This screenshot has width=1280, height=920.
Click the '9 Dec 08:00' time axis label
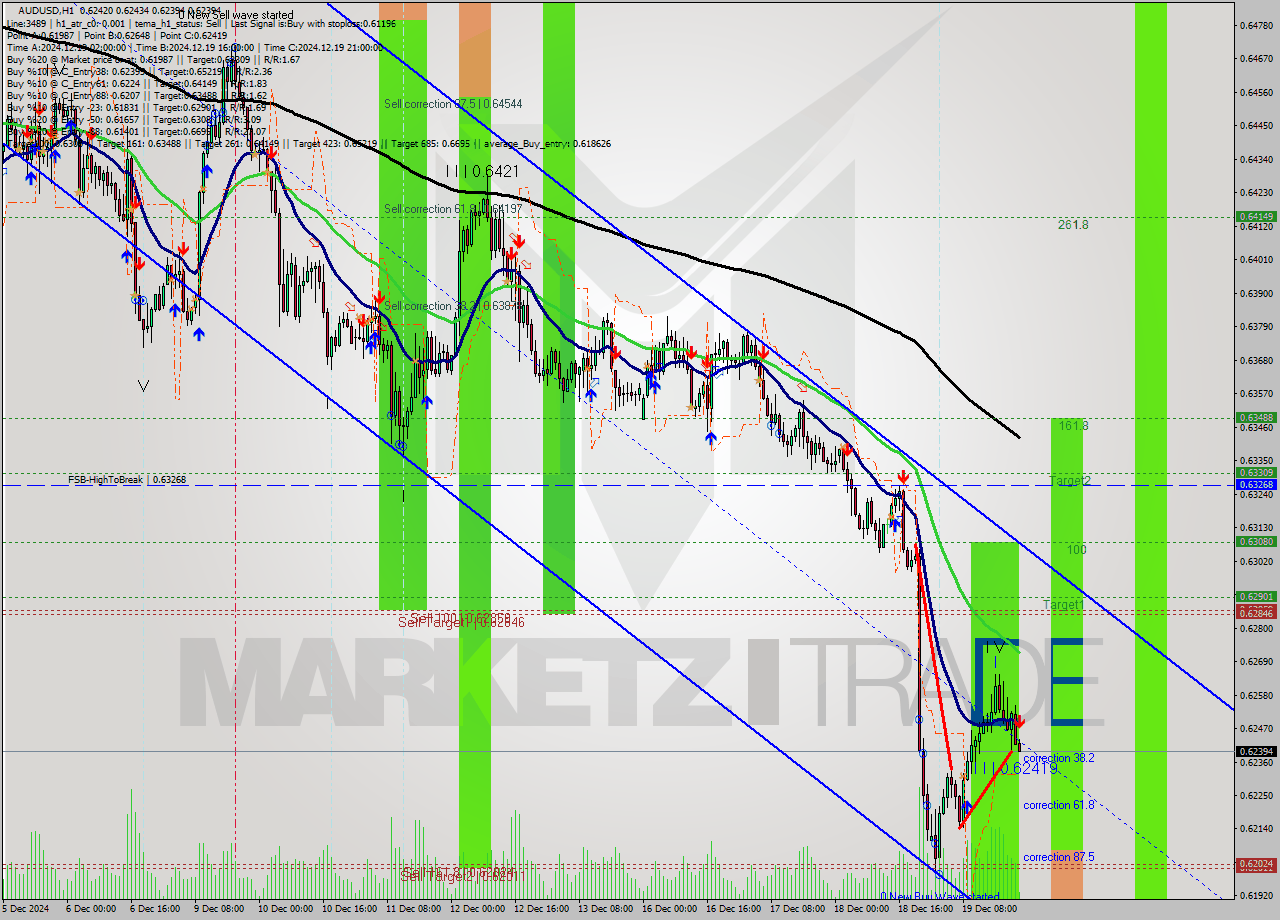(219, 909)
